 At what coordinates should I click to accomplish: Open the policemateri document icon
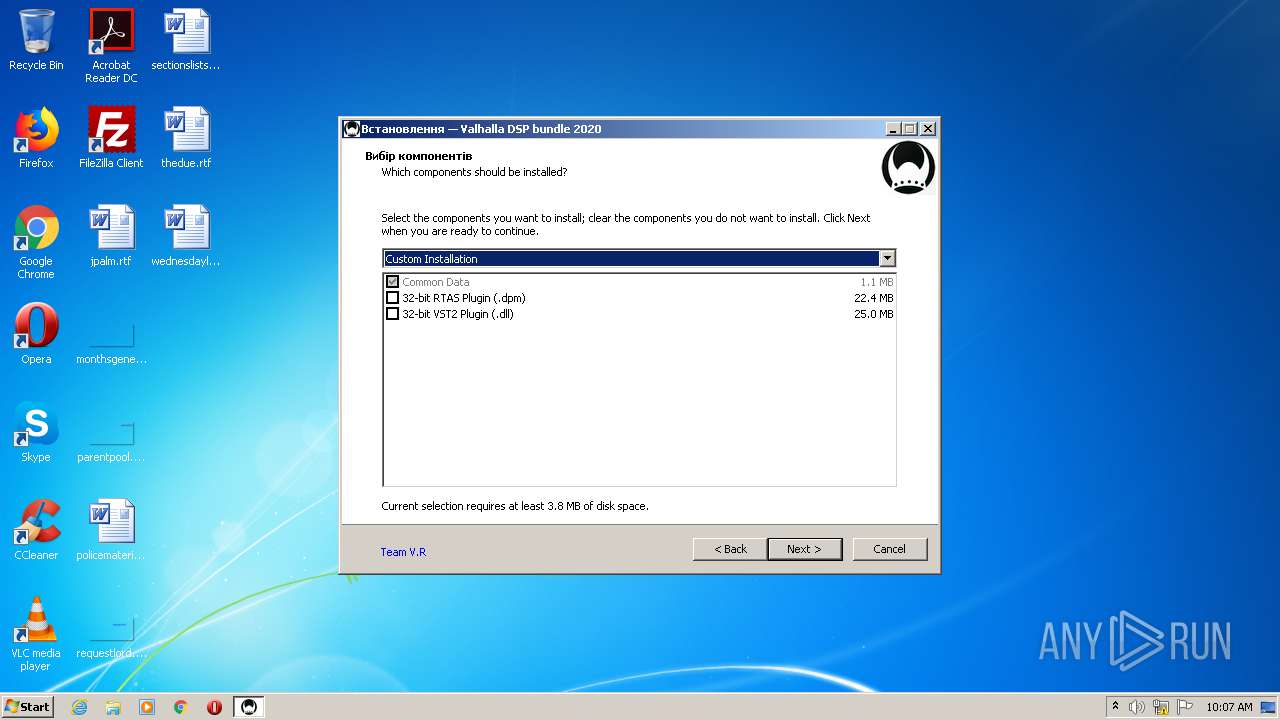point(111,530)
